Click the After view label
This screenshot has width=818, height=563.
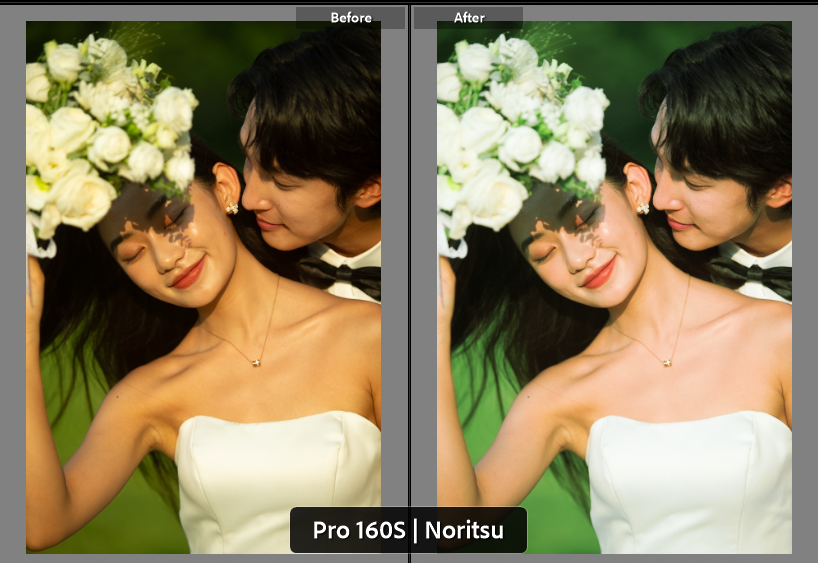click(468, 17)
